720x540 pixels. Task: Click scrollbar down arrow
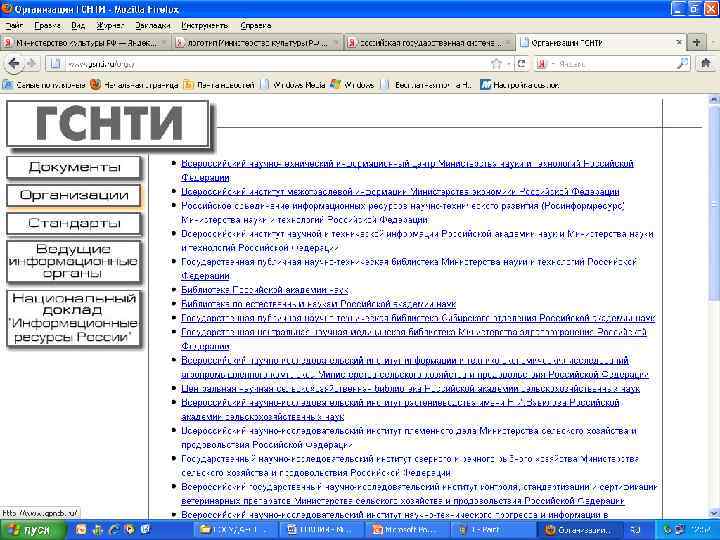(714, 513)
